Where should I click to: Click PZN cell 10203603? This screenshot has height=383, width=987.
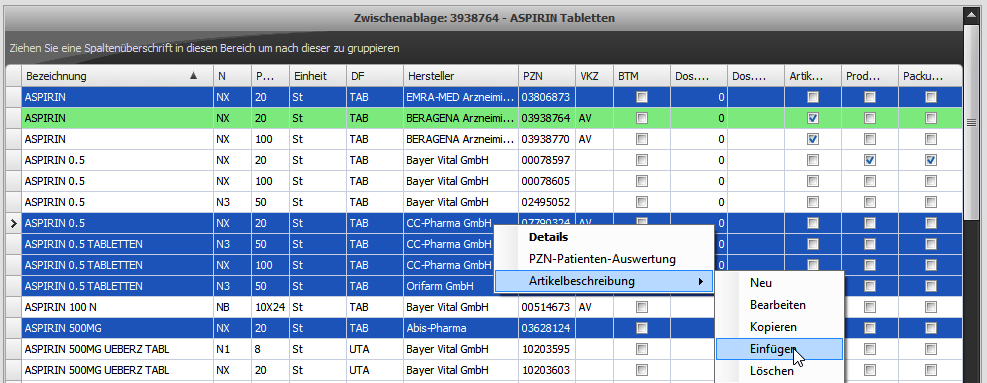(x=547, y=370)
